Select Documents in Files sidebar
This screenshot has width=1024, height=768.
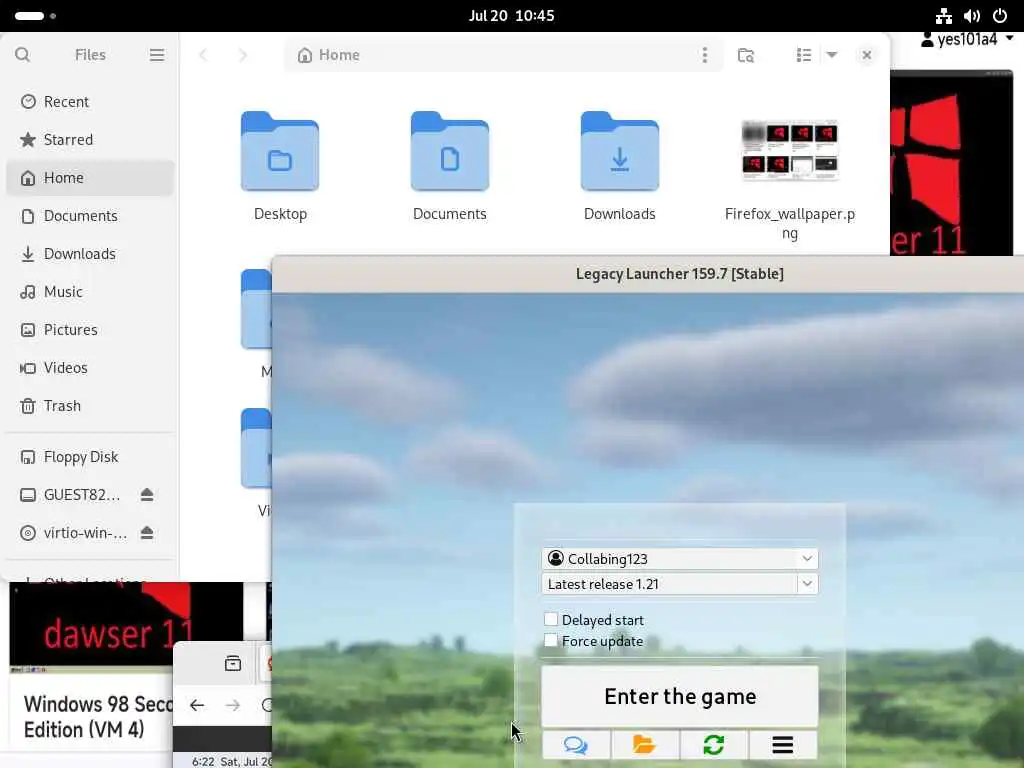click(x=90, y=216)
